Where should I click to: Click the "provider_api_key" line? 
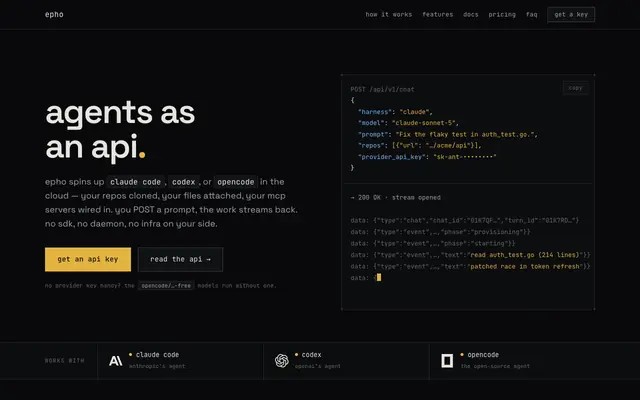pos(427,157)
